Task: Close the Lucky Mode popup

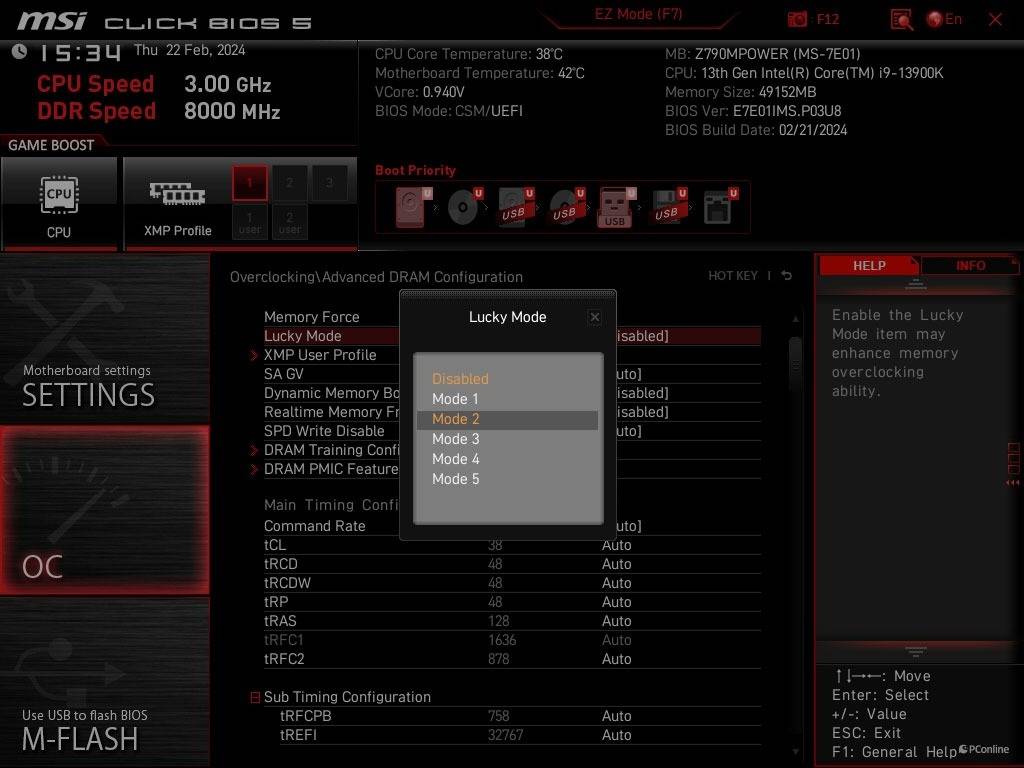Action: pyautogui.click(x=594, y=317)
